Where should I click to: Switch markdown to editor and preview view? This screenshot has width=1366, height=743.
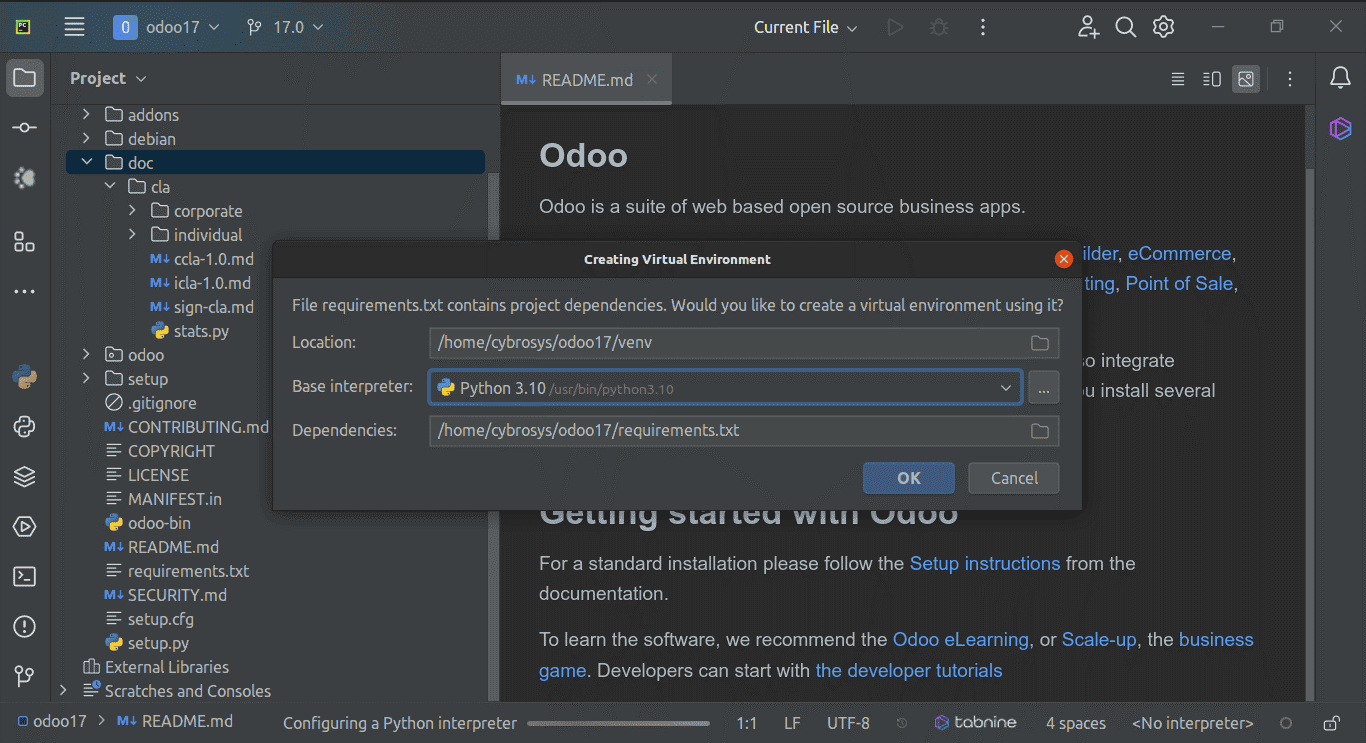click(1212, 79)
